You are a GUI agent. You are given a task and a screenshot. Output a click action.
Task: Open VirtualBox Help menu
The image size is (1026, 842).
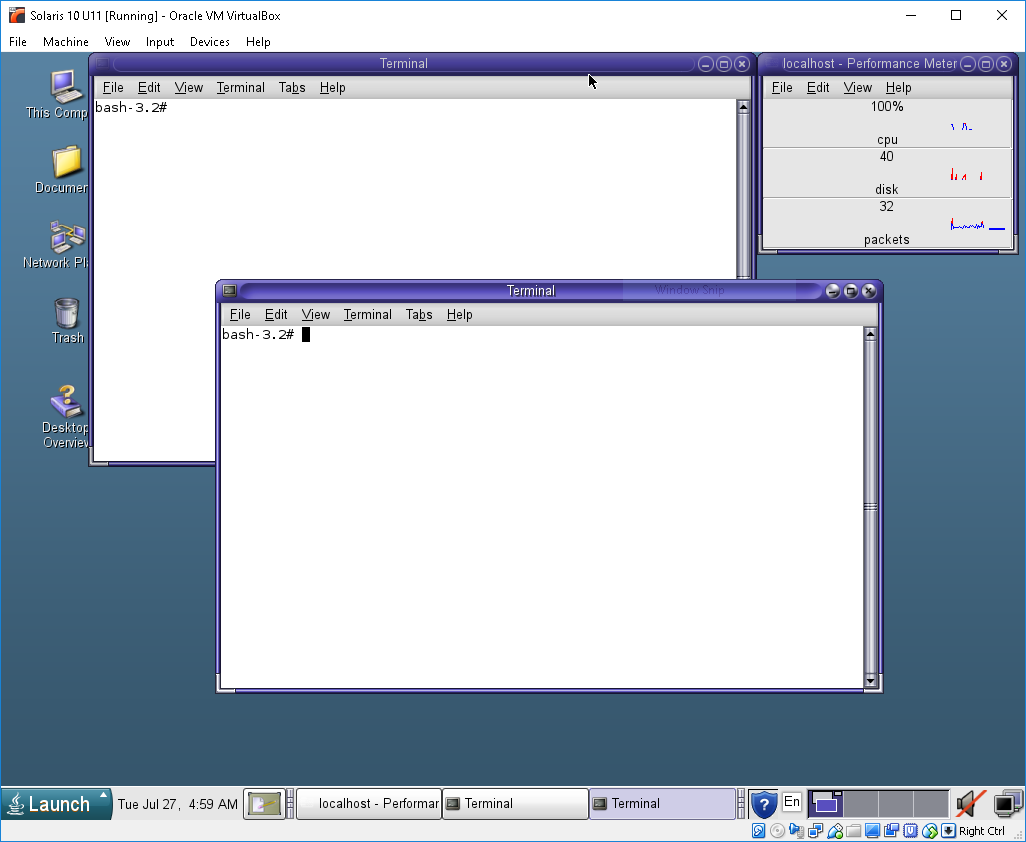click(x=258, y=42)
